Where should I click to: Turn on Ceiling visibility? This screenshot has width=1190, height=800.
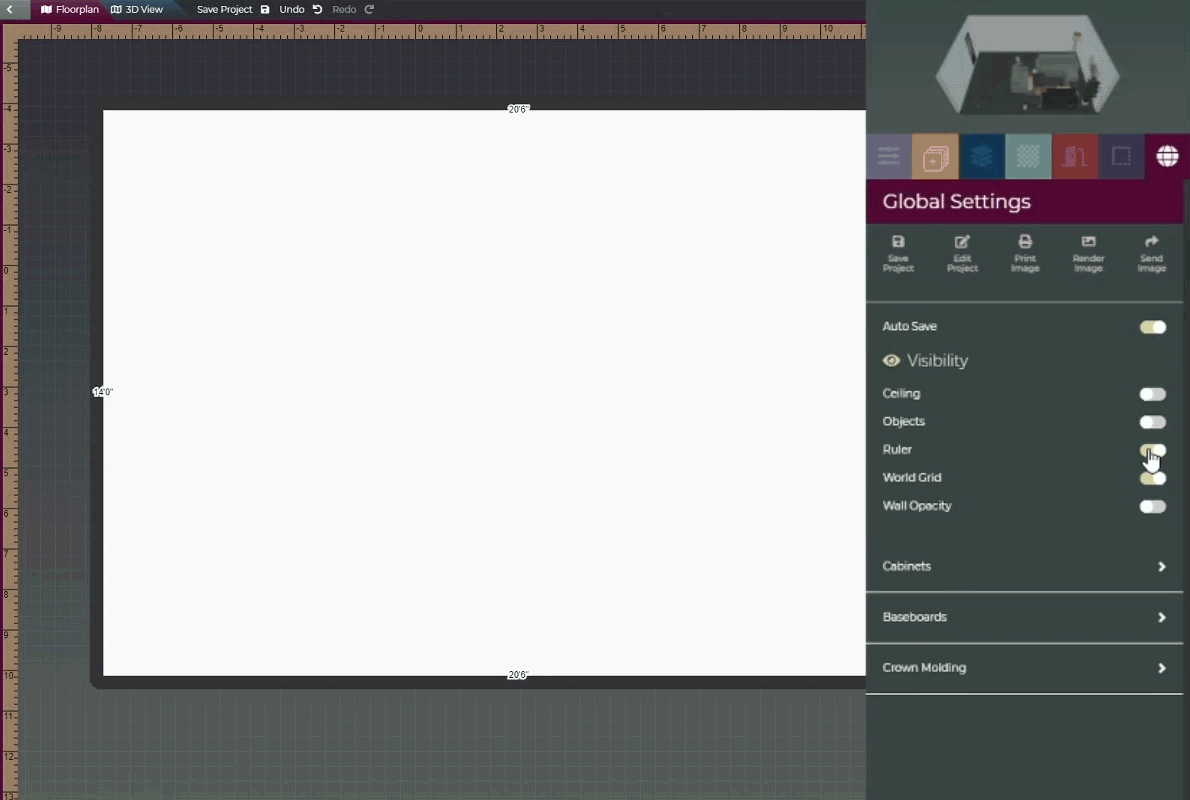pyautogui.click(x=1152, y=394)
